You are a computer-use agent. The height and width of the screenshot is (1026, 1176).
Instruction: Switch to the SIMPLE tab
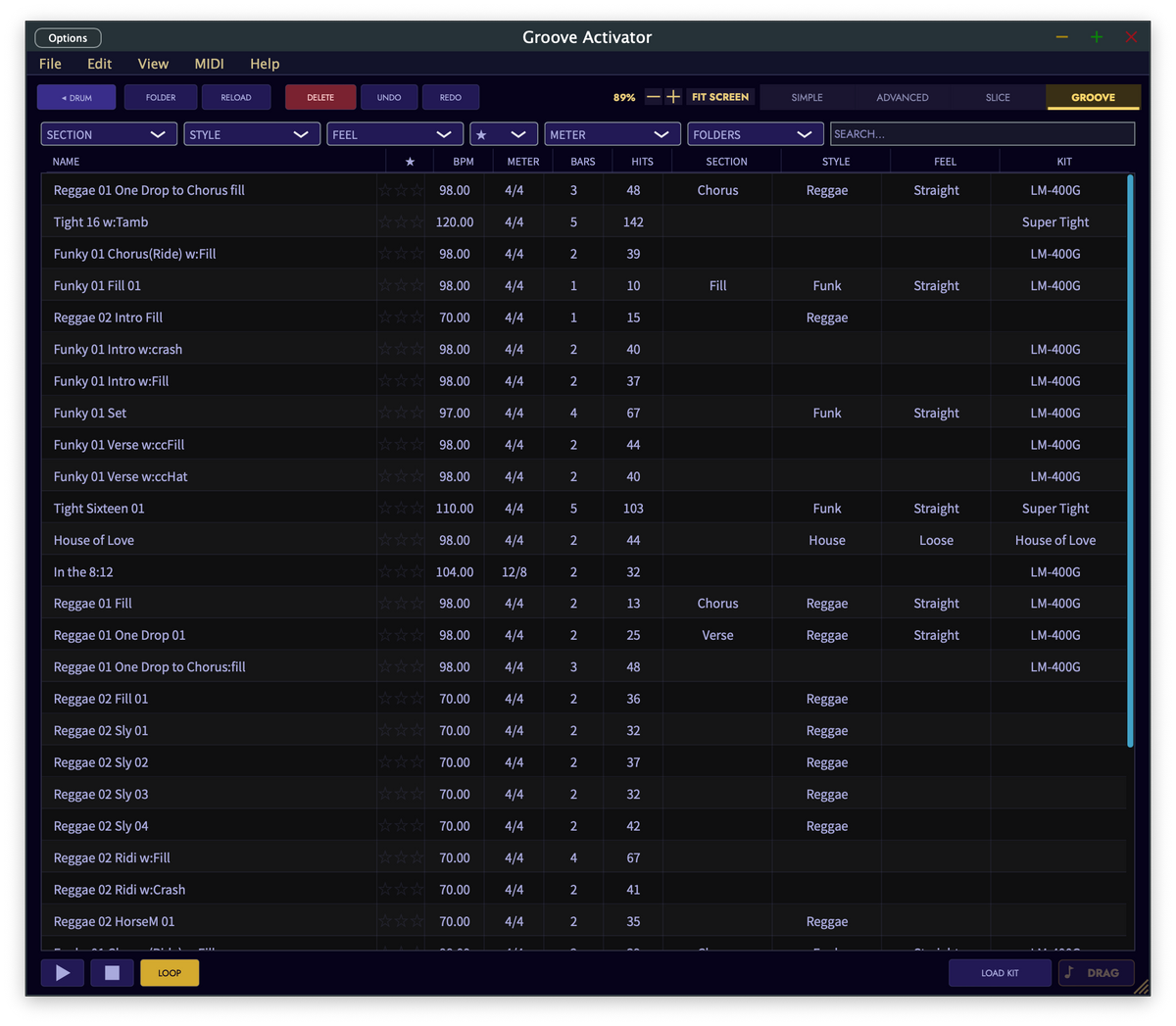pos(808,97)
